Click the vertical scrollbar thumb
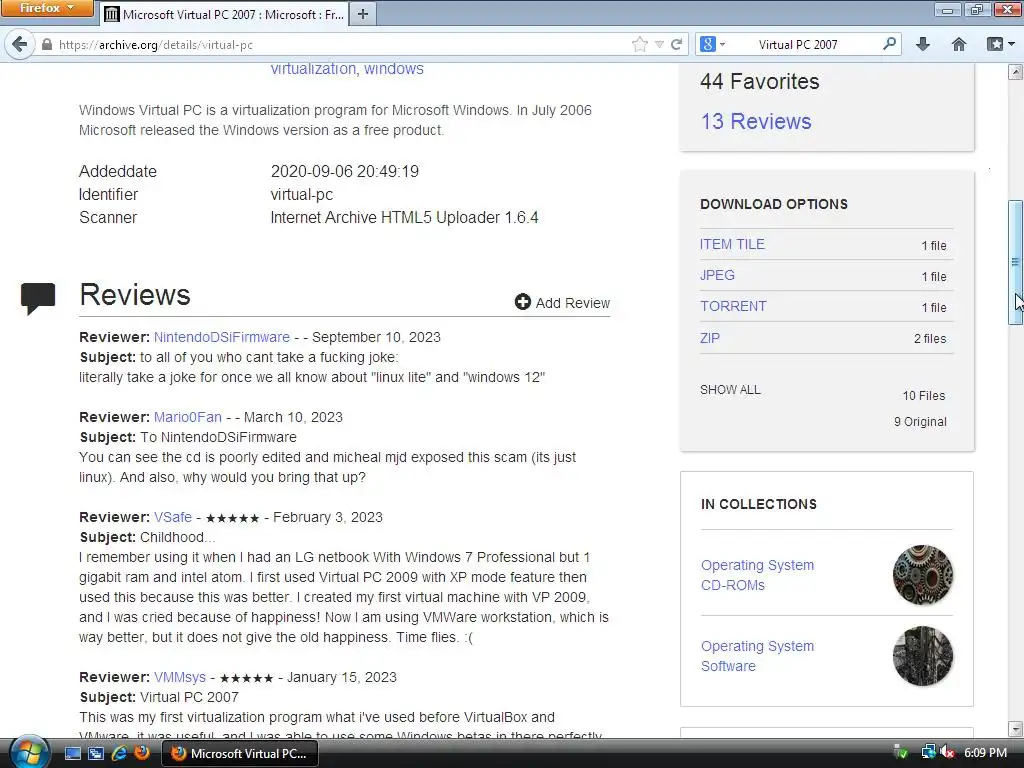This screenshot has width=1024, height=768. point(1015,263)
